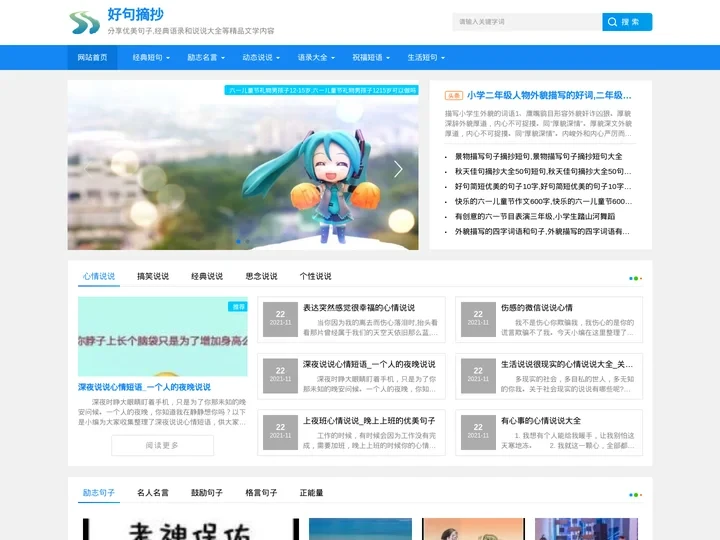Click the more dots icon beside 个性说说
The width and height of the screenshot is (720, 540).
pos(636,278)
